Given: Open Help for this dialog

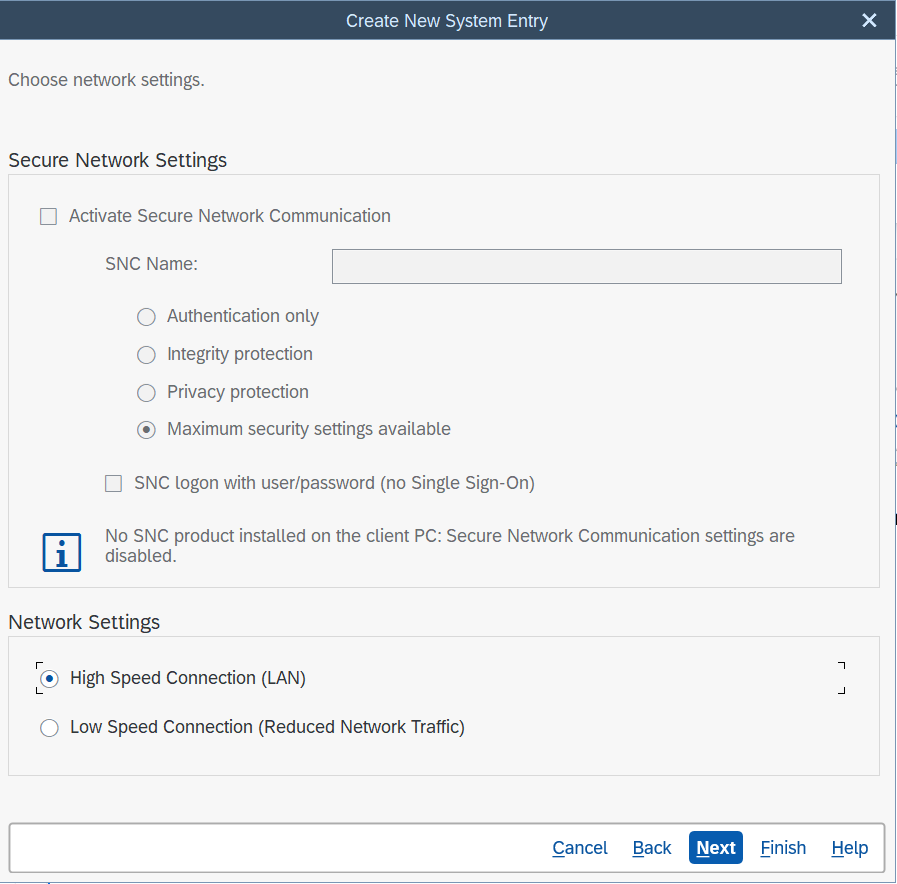Looking at the screenshot, I should pyautogui.click(x=849, y=848).
